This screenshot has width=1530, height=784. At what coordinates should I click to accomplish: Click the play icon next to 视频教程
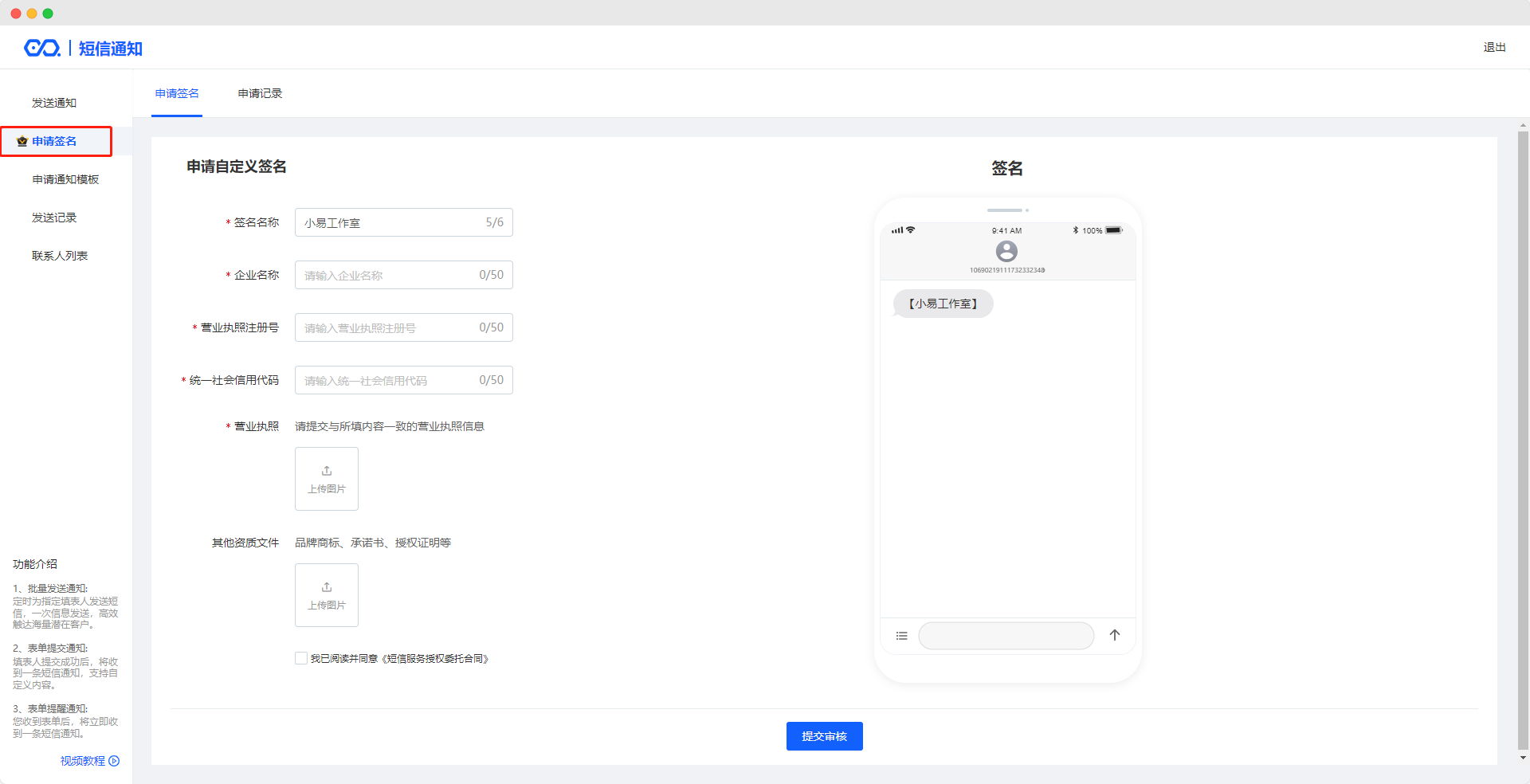(x=114, y=761)
